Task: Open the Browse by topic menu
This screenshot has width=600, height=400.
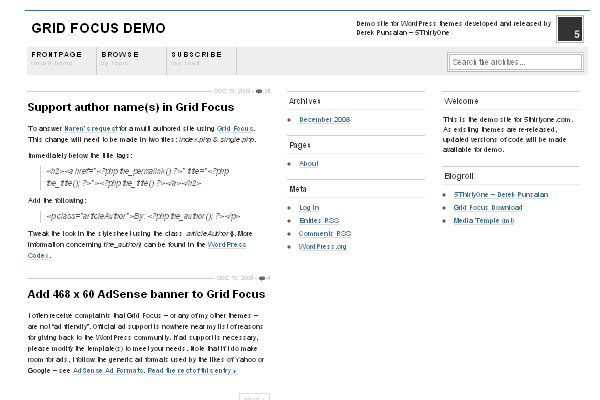Action: (120, 57)
